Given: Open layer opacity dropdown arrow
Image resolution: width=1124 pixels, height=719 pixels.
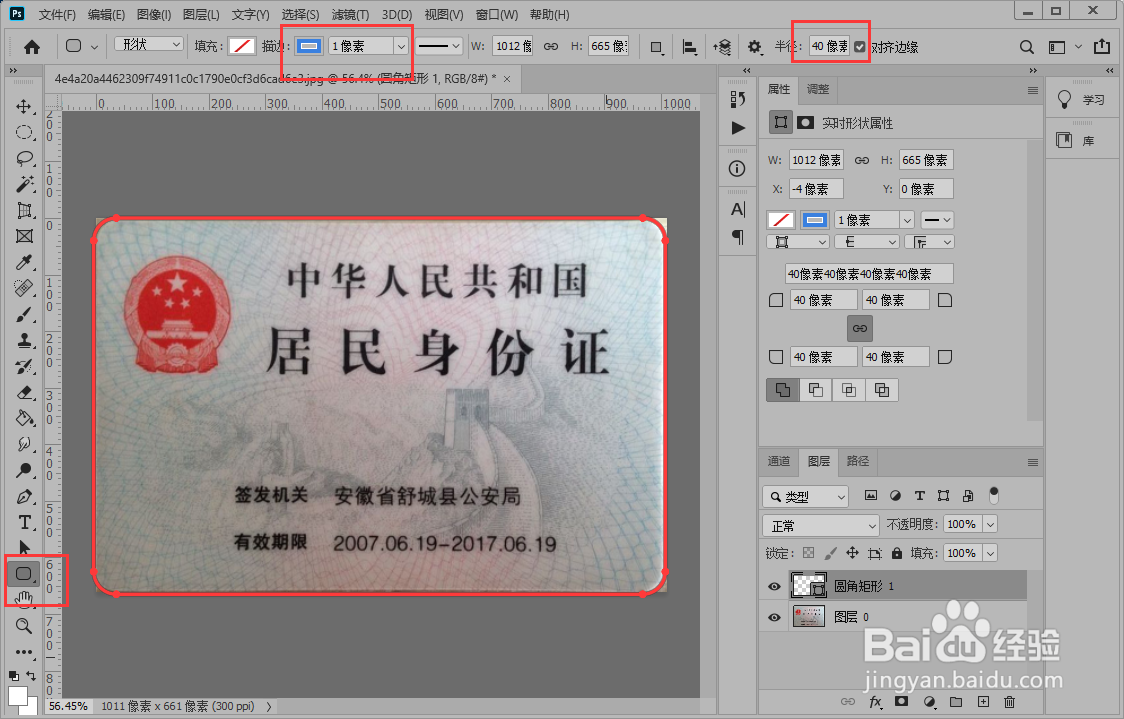Looking at the screenshot, I should [x=990, y=525].
